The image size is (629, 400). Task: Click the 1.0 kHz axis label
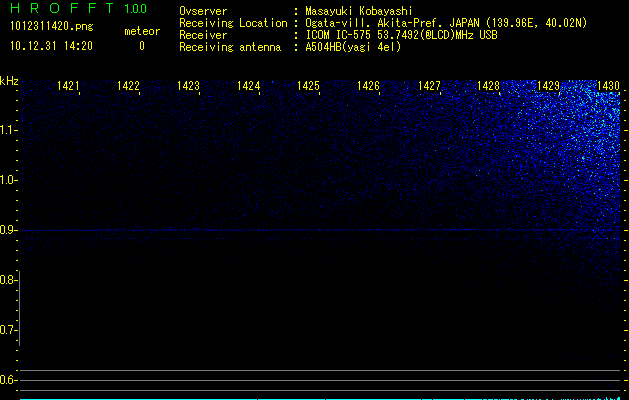pos(8,180)
